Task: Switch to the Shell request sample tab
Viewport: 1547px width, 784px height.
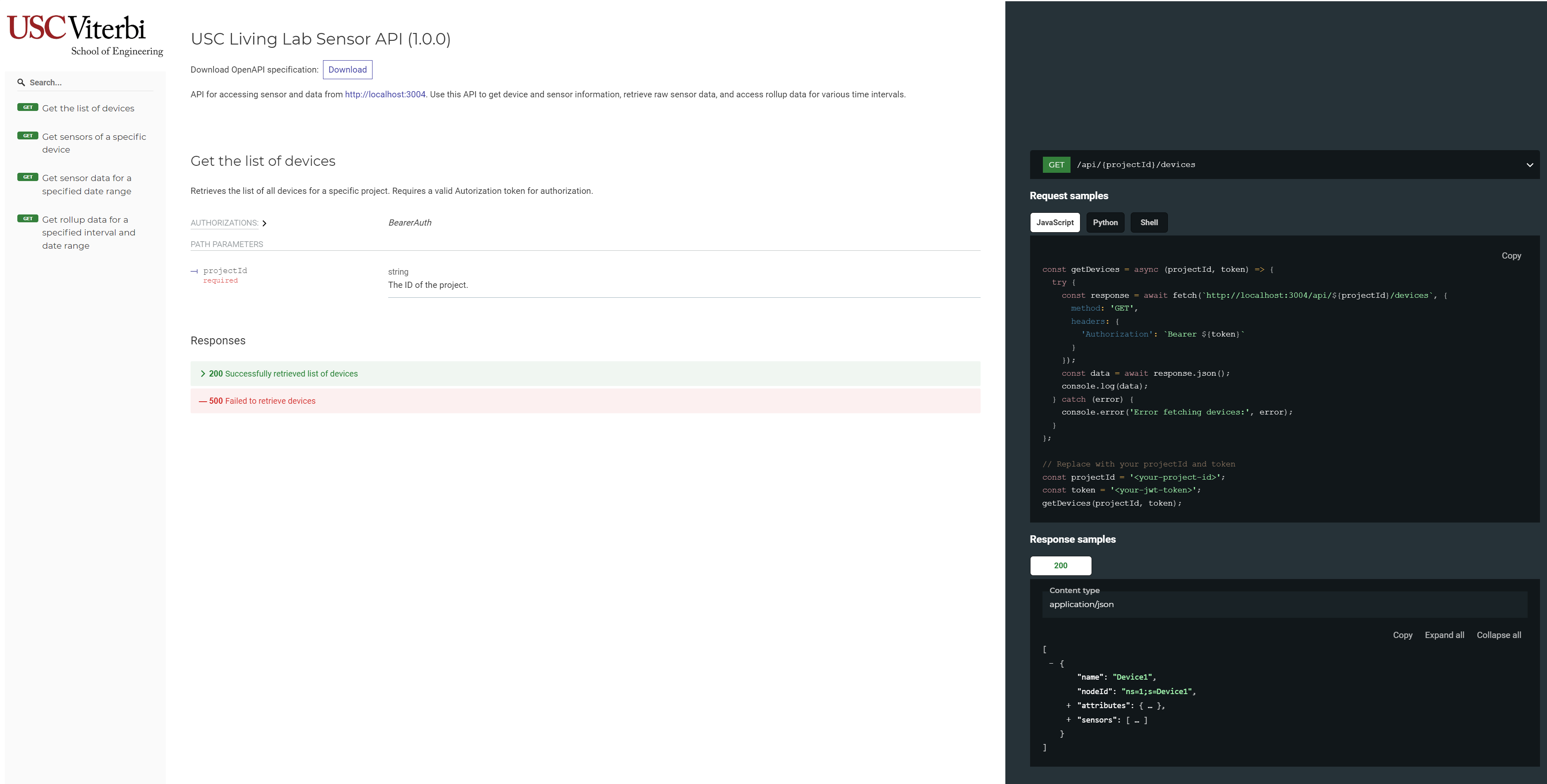Action: 1149,222
